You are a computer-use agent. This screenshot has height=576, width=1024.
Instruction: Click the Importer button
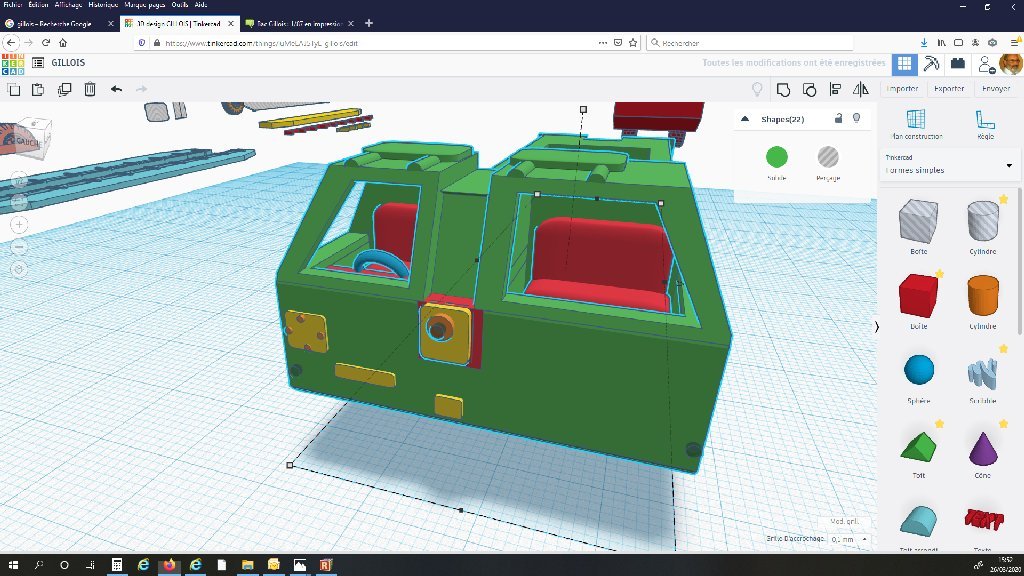click(903, 89)
